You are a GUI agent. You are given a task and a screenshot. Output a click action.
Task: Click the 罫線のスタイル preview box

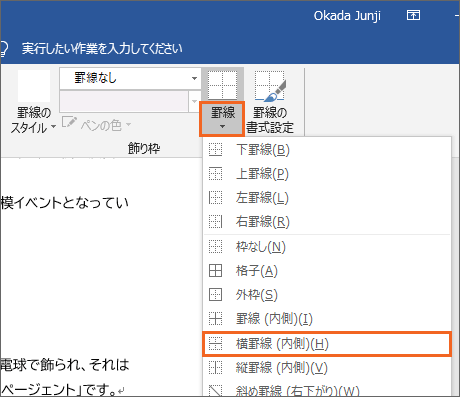point(34,86)
